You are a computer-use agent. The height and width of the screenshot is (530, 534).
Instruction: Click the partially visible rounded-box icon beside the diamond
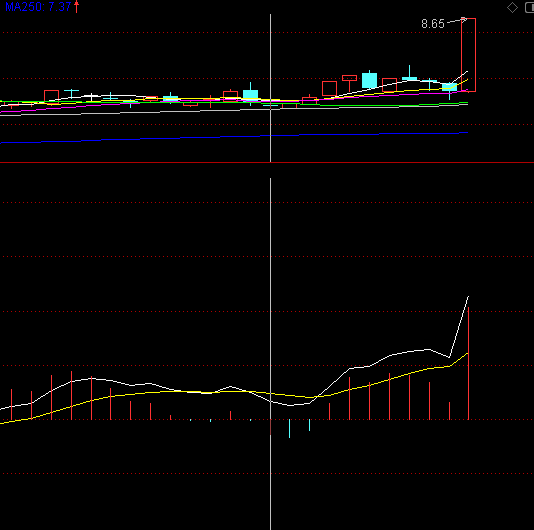(530, 7)
